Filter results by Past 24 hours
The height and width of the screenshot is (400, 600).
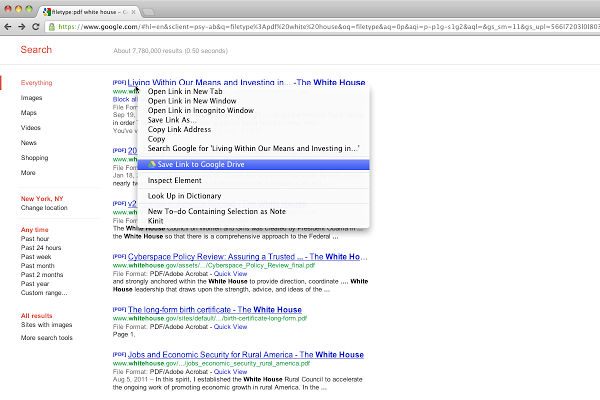(41, 248)
